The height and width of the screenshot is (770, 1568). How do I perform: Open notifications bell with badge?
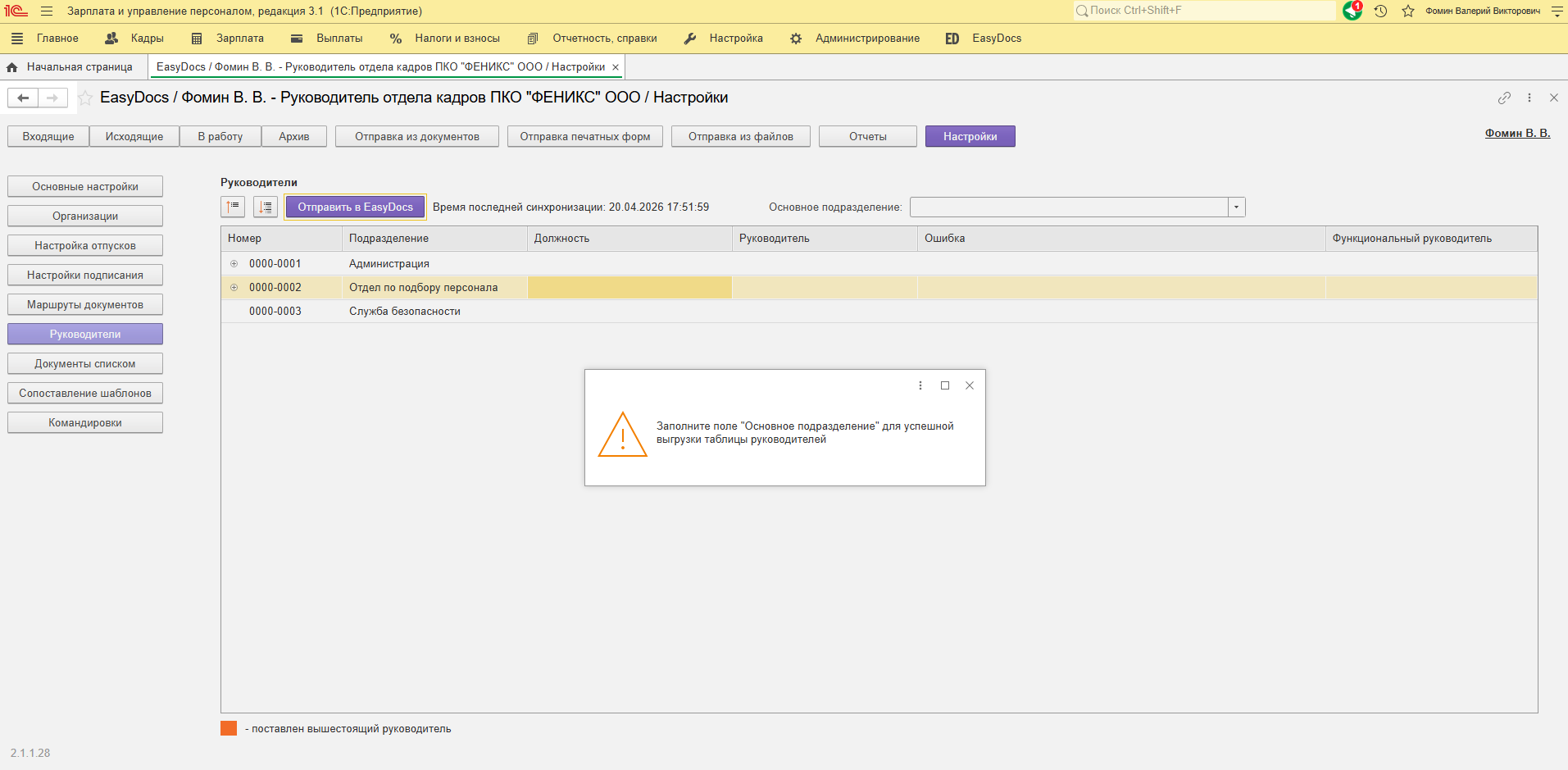point(1352,11)
